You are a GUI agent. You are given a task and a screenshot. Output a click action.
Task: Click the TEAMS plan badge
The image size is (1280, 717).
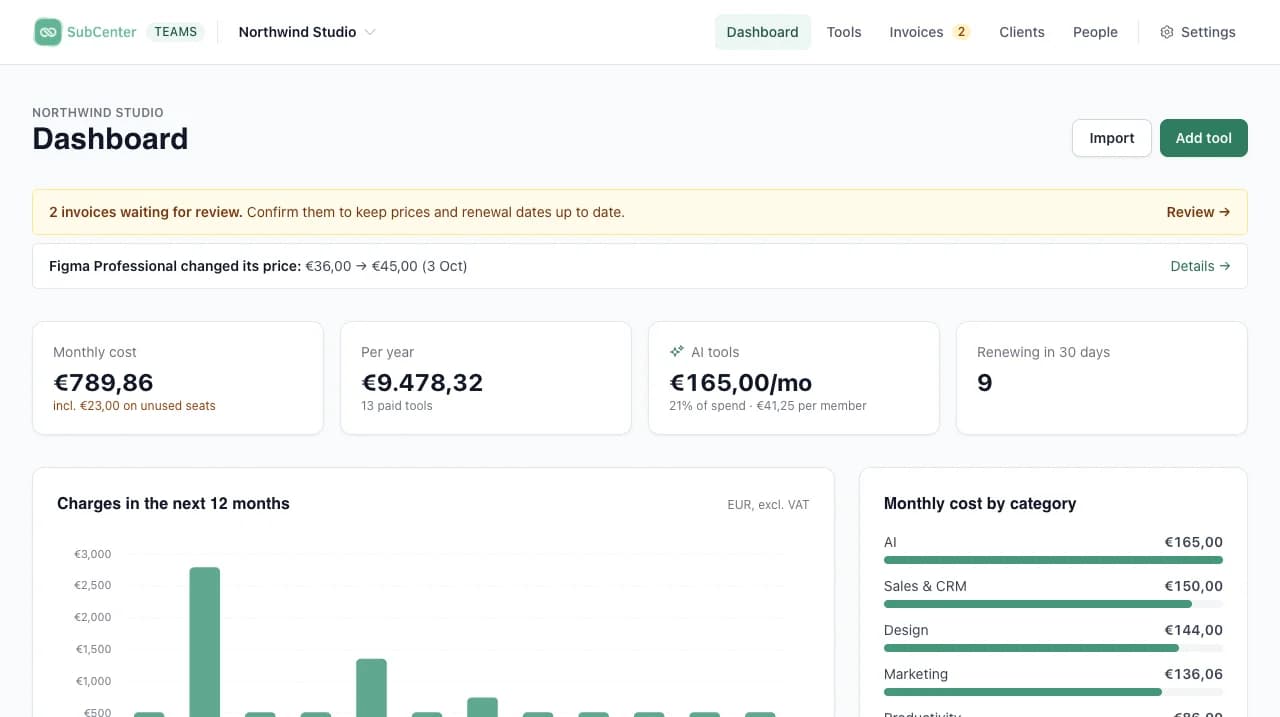click(176, 32)
